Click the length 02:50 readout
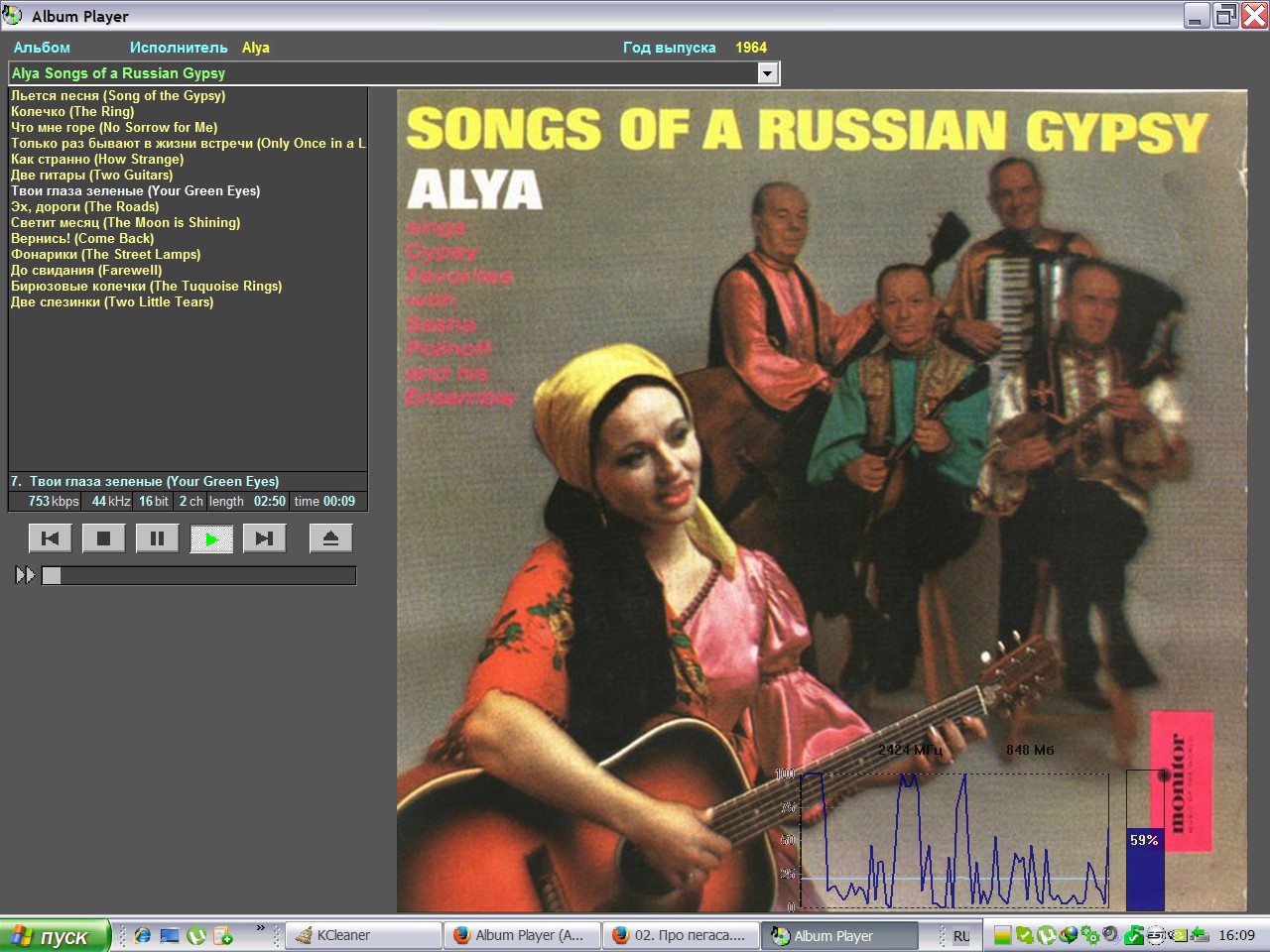This screenshot has width=1270, height=952. point(247,502)
